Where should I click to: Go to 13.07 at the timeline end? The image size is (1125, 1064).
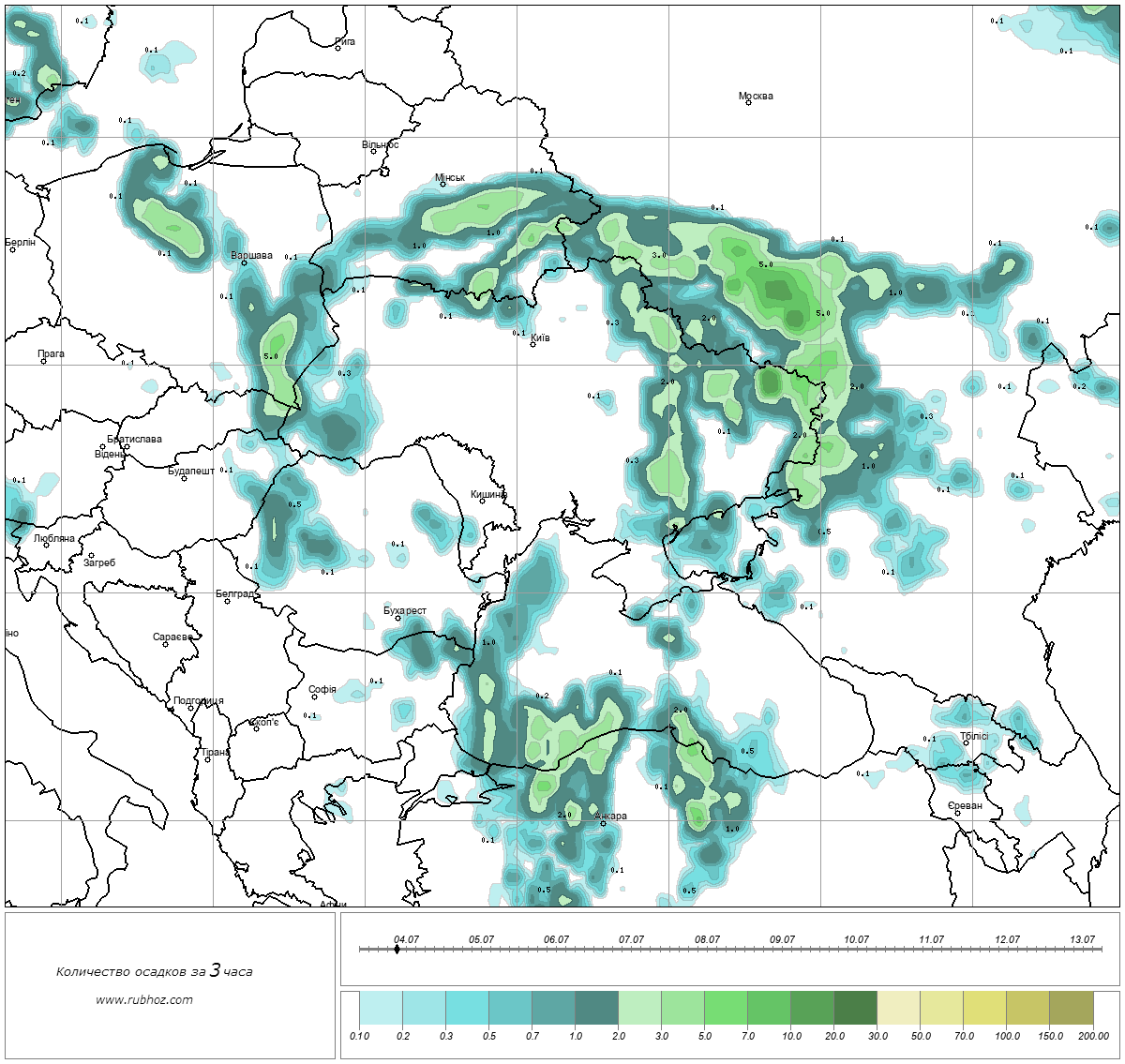(1082, 939)
